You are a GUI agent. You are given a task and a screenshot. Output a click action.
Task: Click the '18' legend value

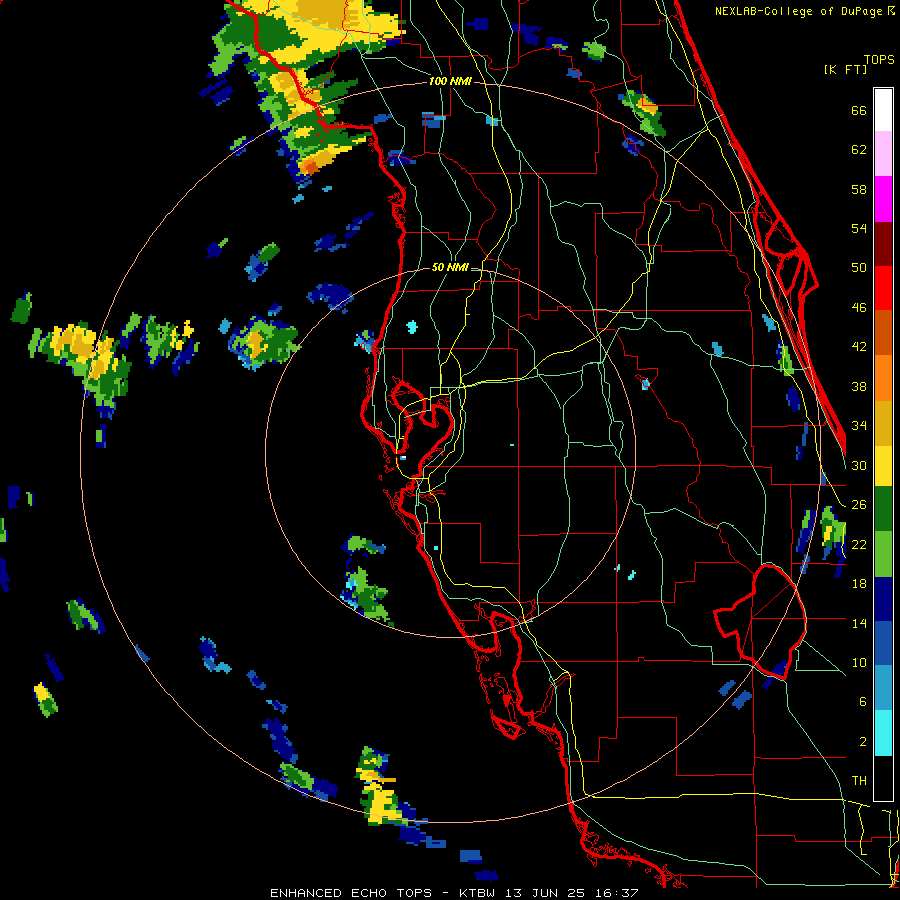click(859, 584)
